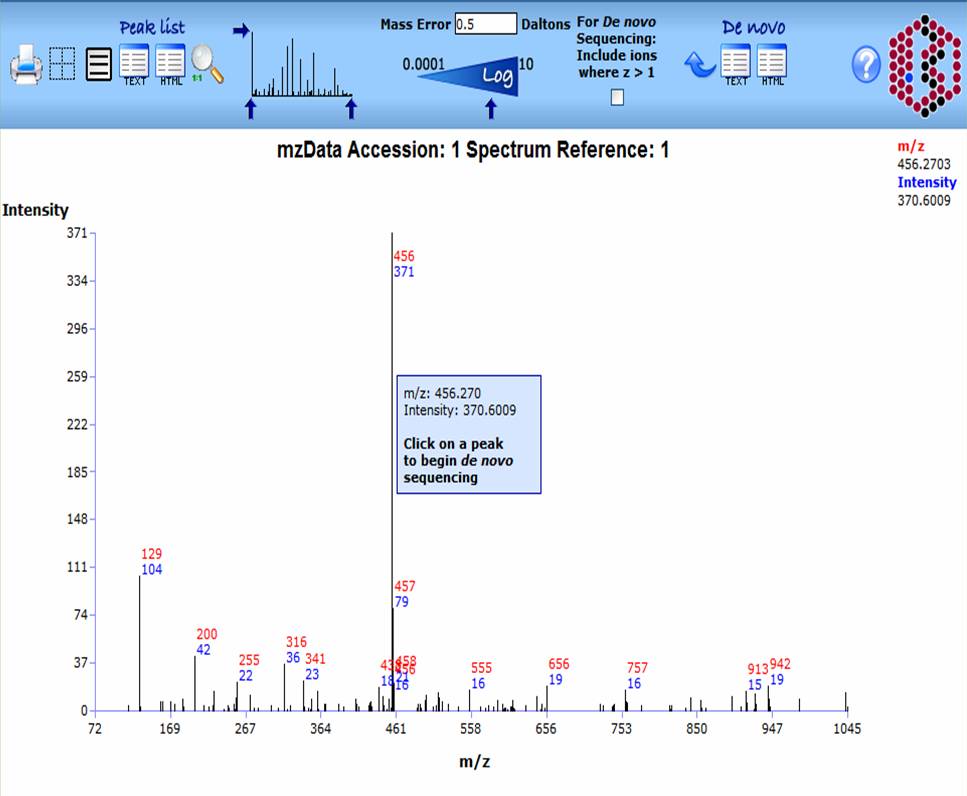Click arrow marker under Log slider
The height and width of the screenshot is (796, 967).
(490, 108)
